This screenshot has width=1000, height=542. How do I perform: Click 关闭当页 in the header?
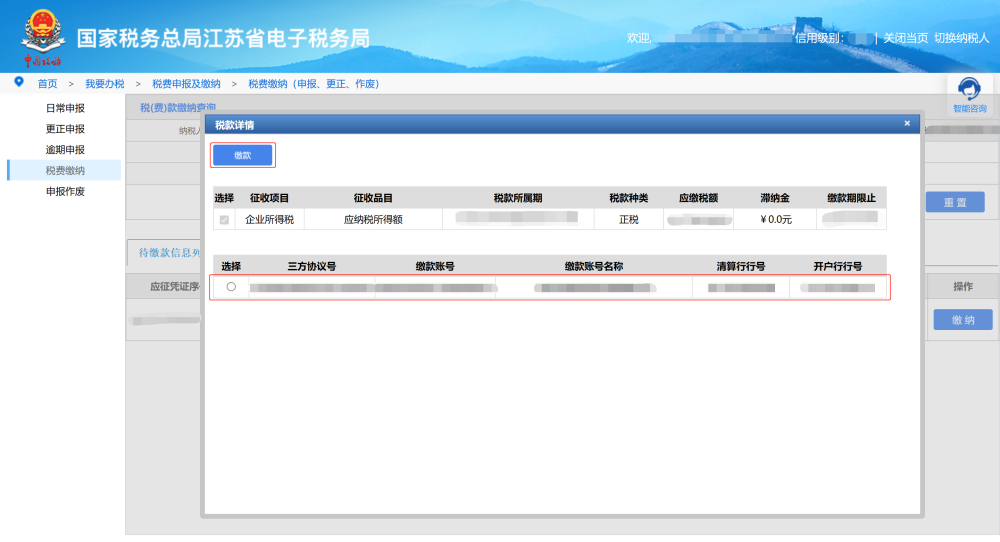pyautogui.click(x=905, y=38)
